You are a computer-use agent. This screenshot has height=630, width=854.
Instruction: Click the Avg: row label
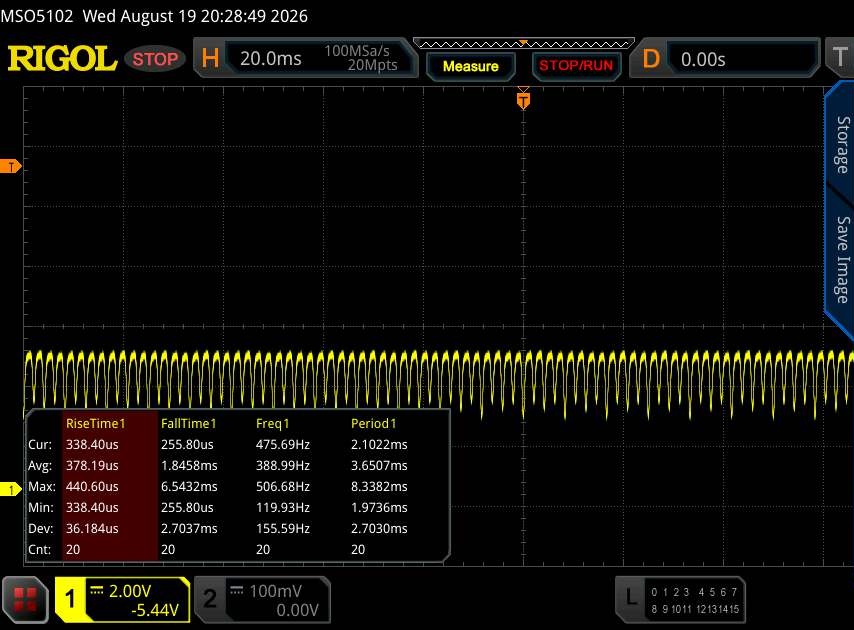pos(40,466)
